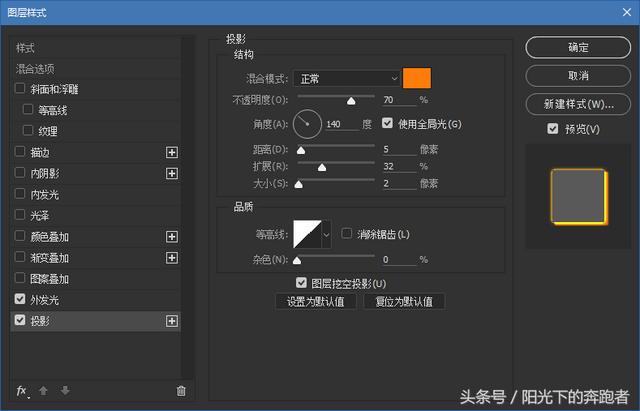This screenshot has width=640, height=411.
Task: Toggle 图层挖空投影 checkbox
Action: coord(301,282)
